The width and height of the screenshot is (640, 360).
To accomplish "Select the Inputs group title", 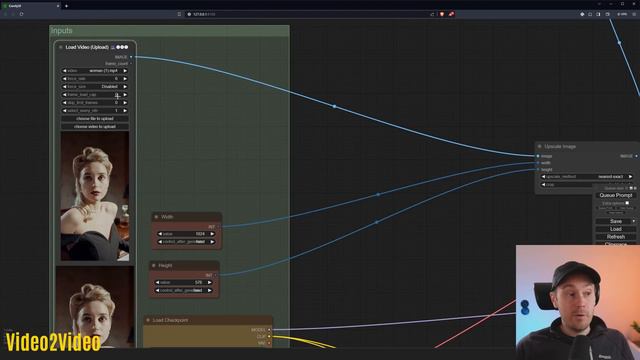I will 62,31.
